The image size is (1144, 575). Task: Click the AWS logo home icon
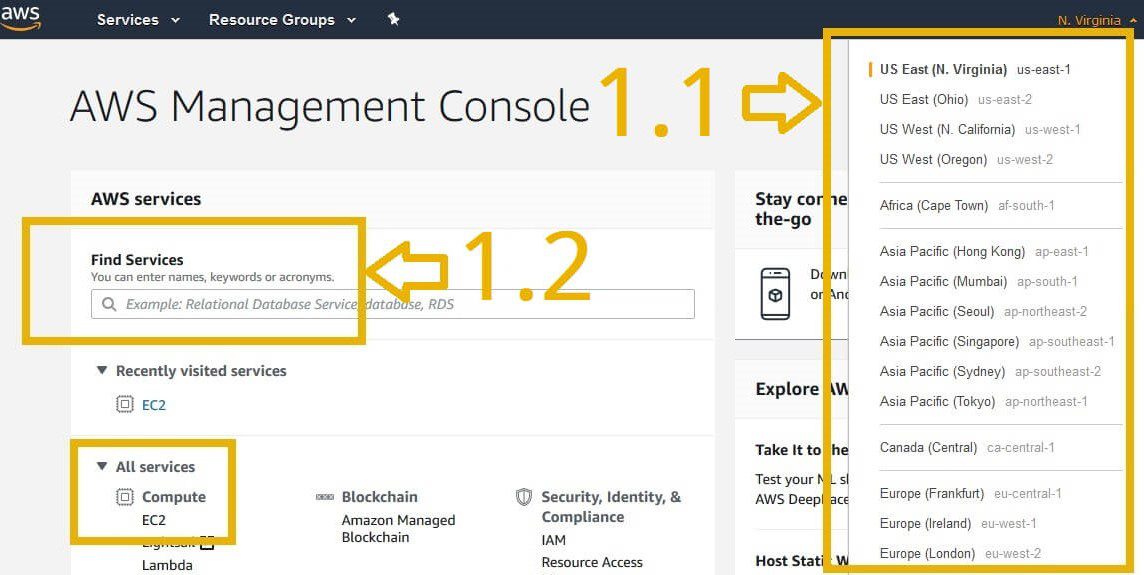(x=20, y=18)
